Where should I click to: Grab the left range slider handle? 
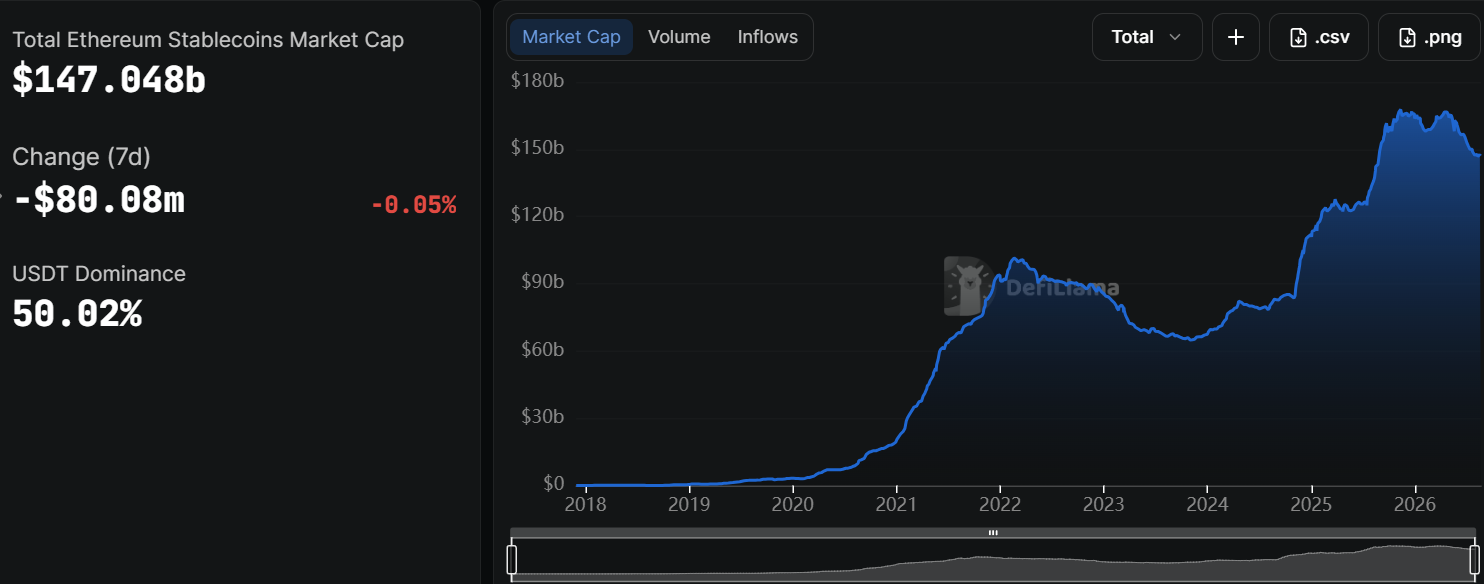click(512, 559)
